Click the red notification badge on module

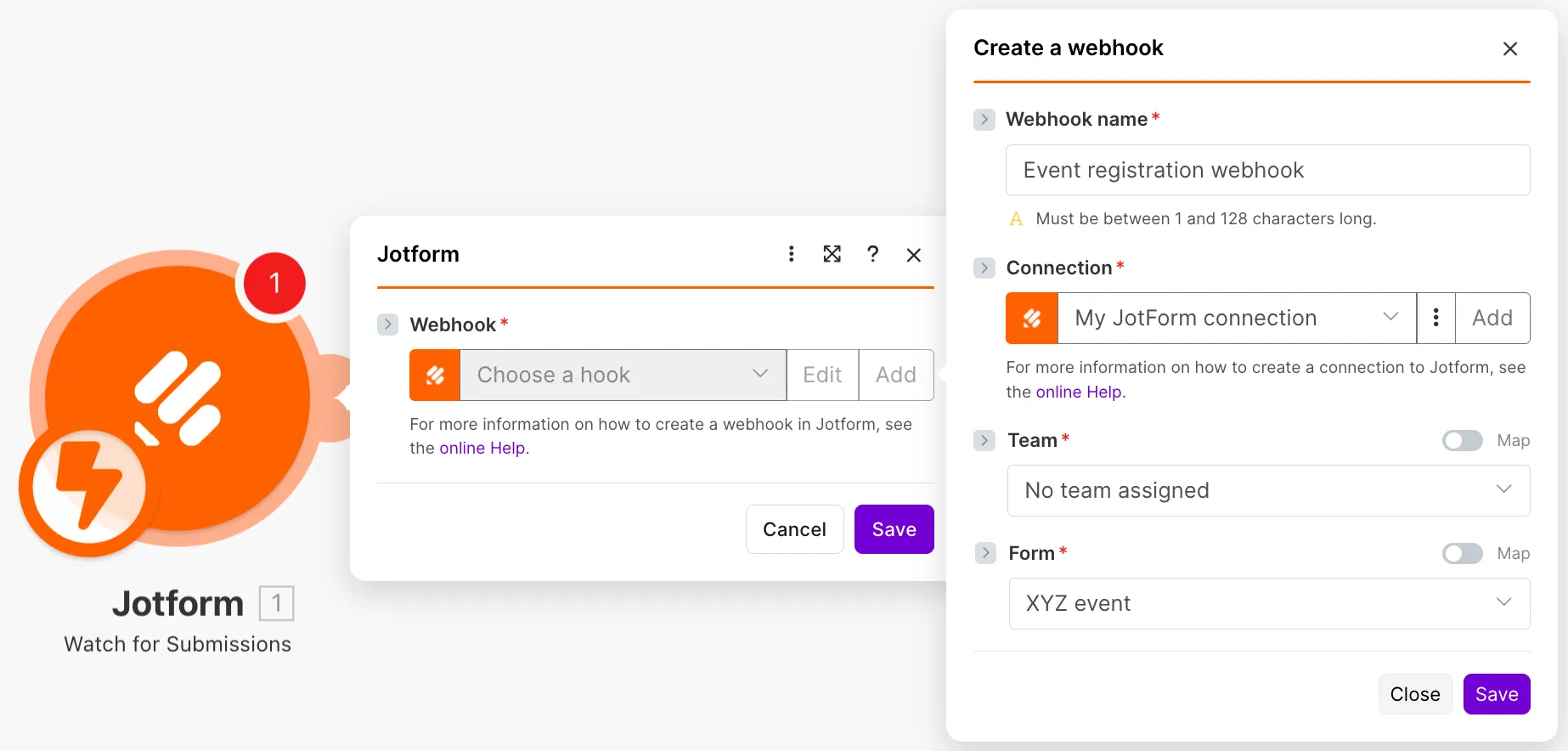click(274, 283)
